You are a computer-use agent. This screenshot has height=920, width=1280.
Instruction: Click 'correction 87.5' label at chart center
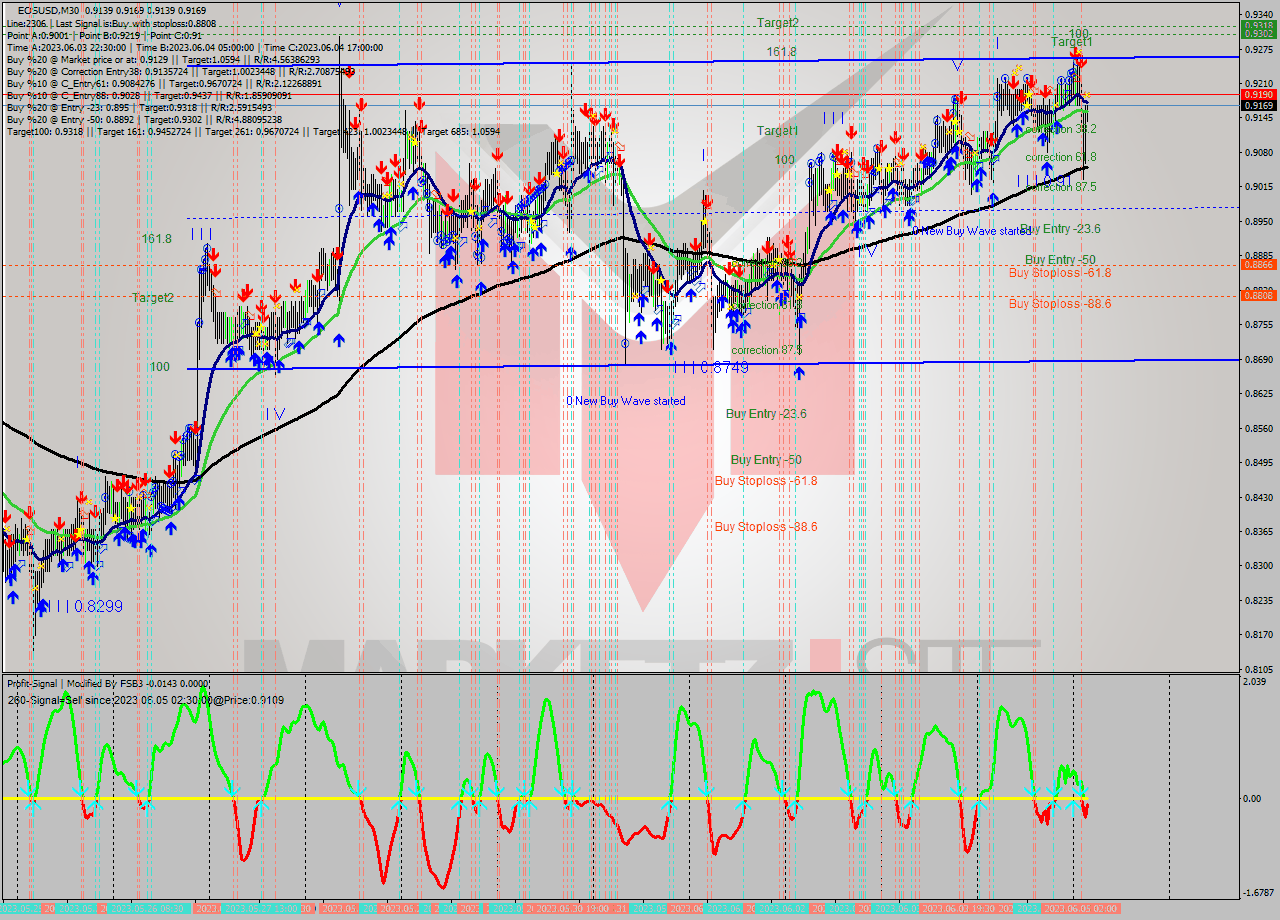click(767, 351)
